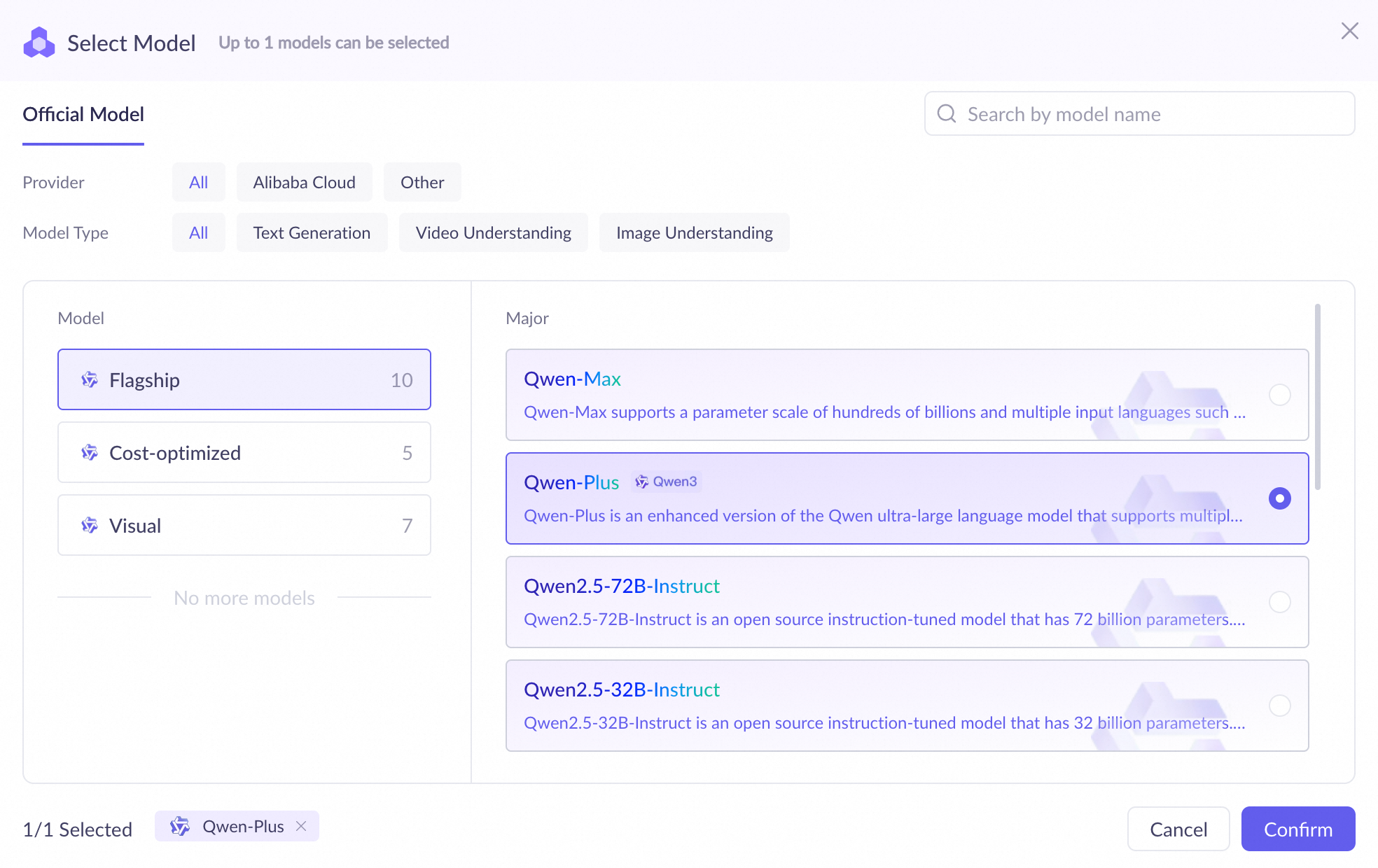Select the Qwen2.5-32B-Instruct radio button
Screen dimensions: 1378x868
click(x=1279, y=706)
